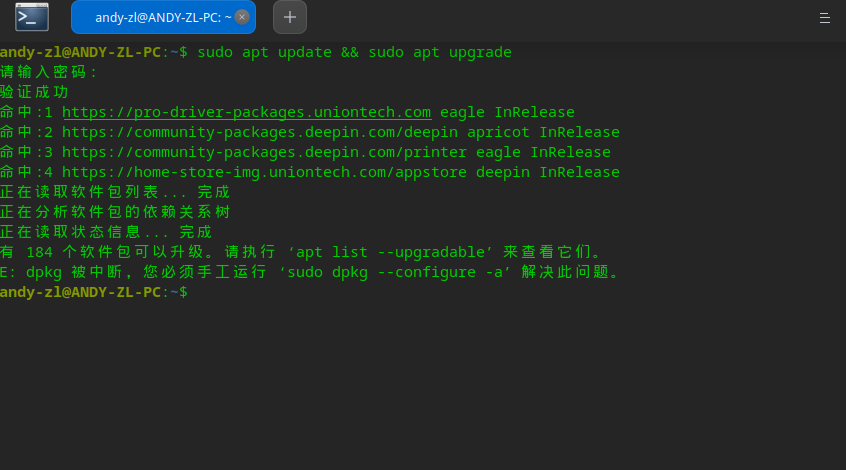This screenshot has width=846, height=470.
Task: Close the andy-zl@ANDY-ZL-PC terminal tab
Action: (241, 17)
